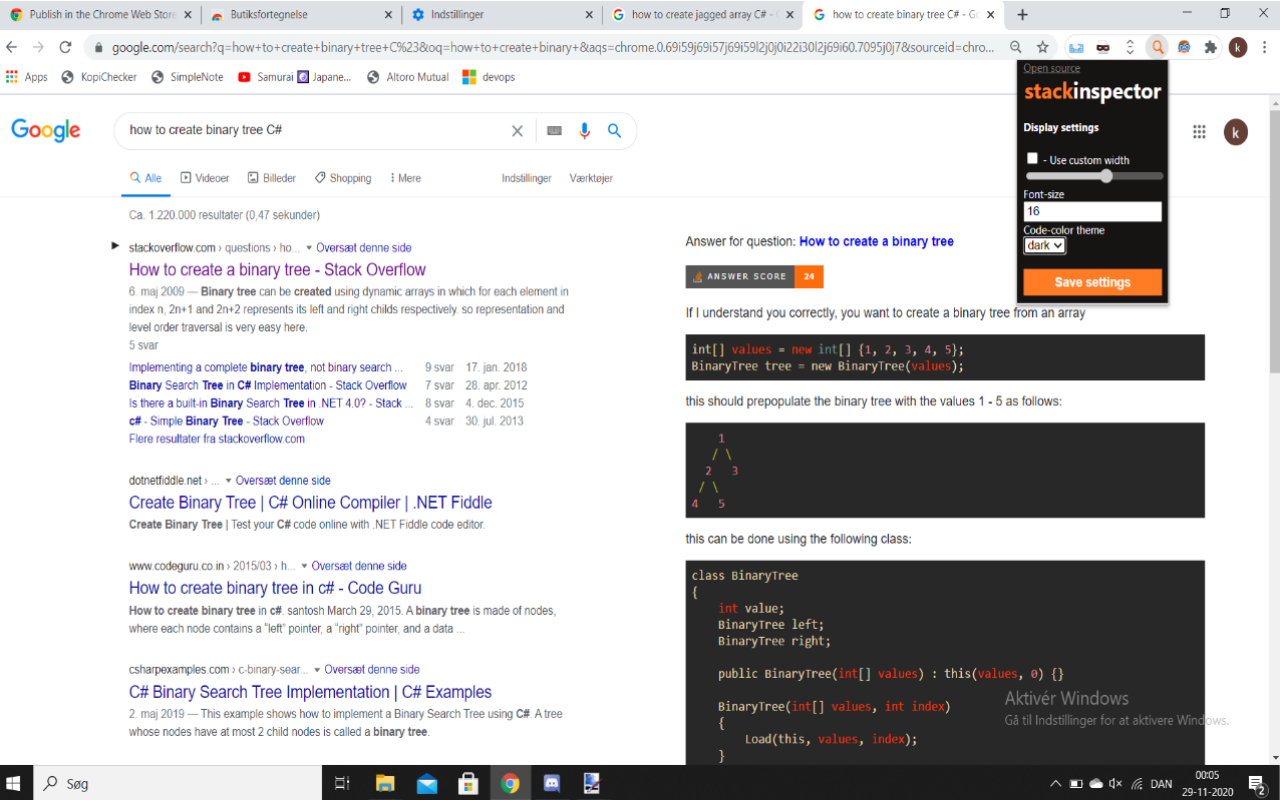The width and height of the screenshot is (1280, 800).
Task: Open the Chrome extensions puzzle-piece menu
Action: click(1211, 47)
